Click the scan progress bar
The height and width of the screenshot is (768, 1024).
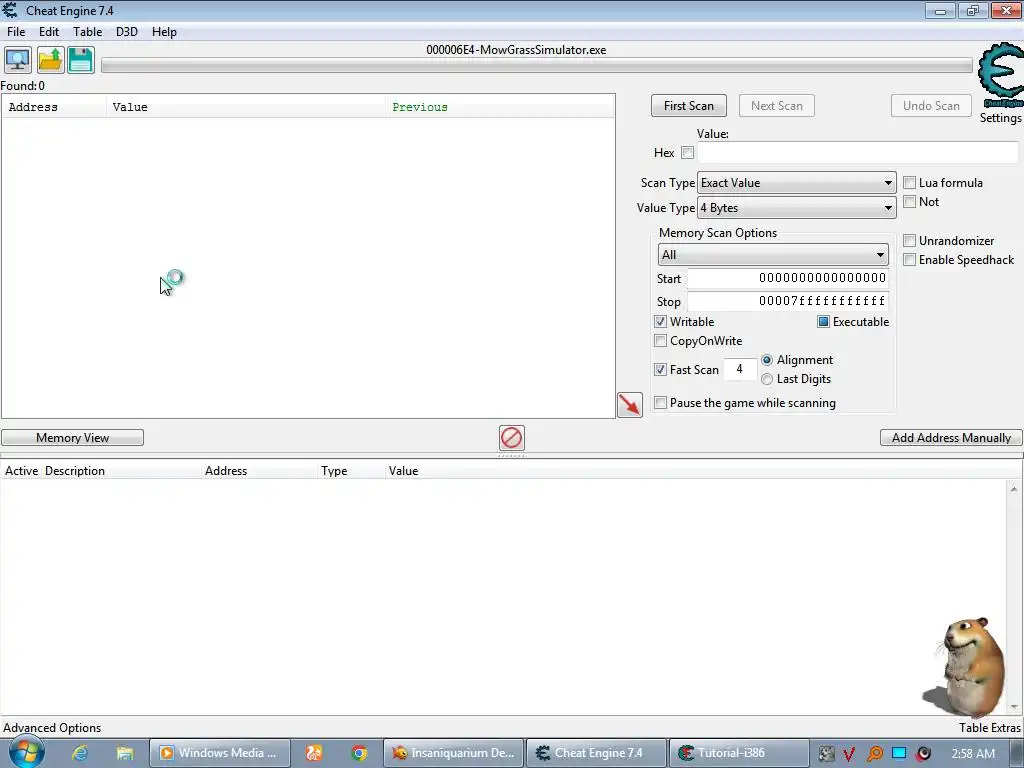[x=536, y=65]
